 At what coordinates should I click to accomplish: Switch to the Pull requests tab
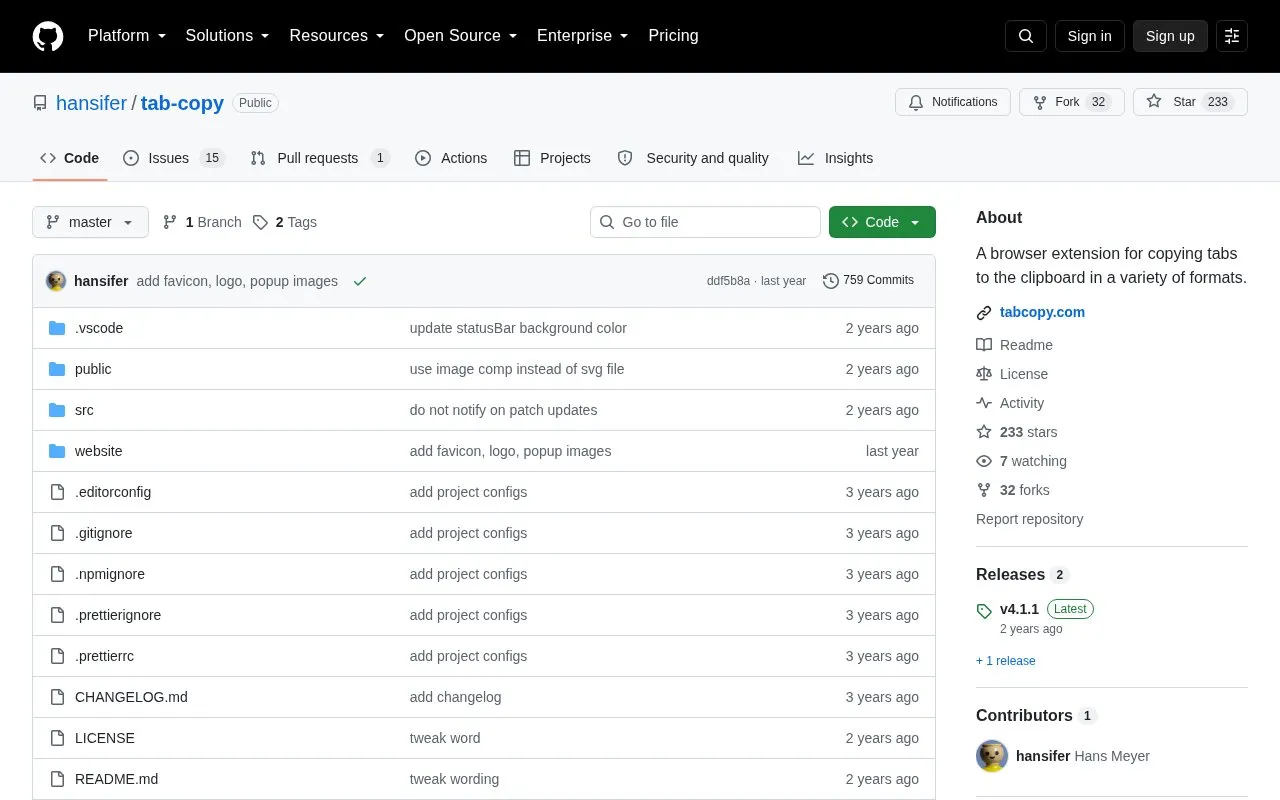(320, 158)
